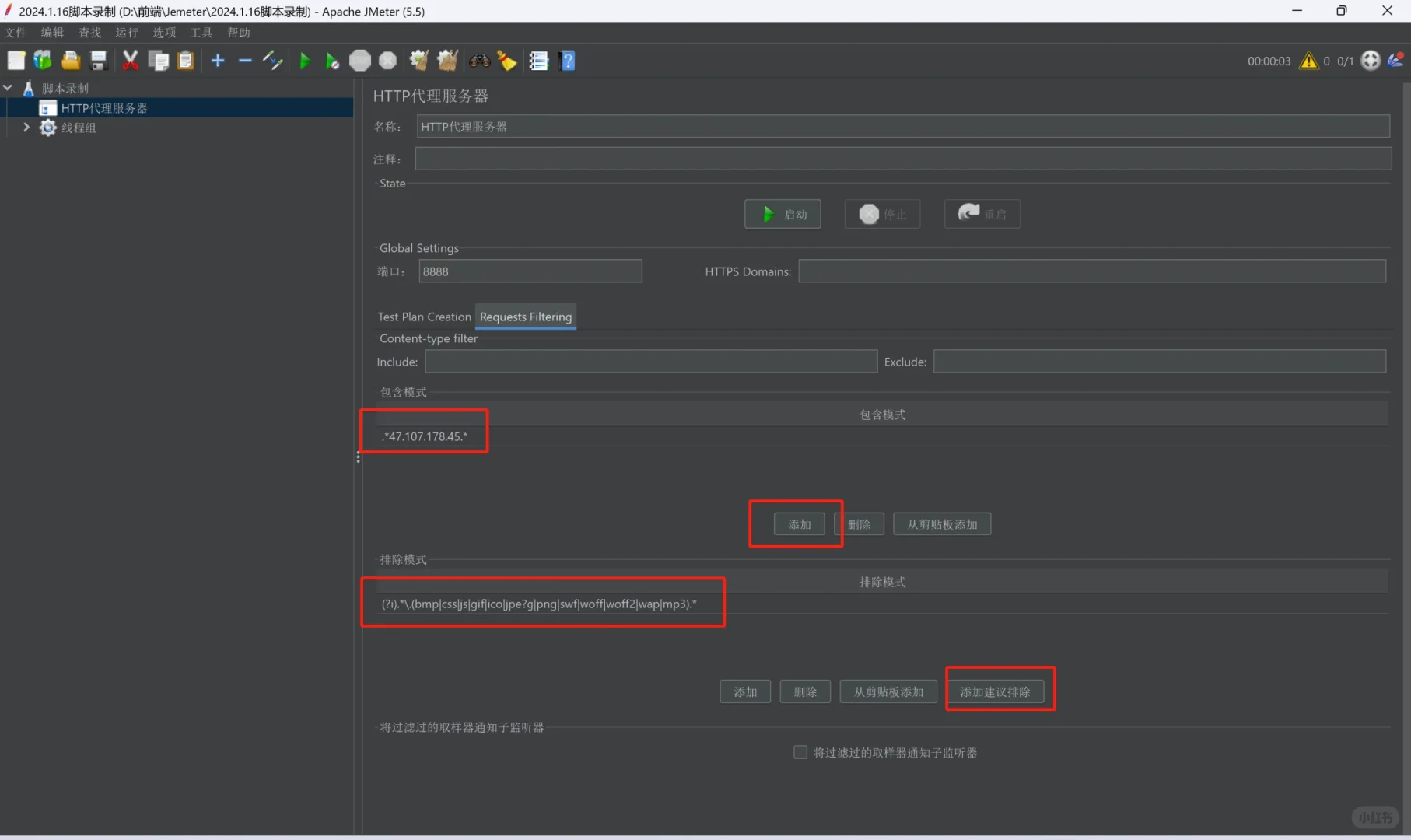Open the 运行 menu
Image resolution: width=1411 pixels, height=840 pixels.
(x=127, y=33)
